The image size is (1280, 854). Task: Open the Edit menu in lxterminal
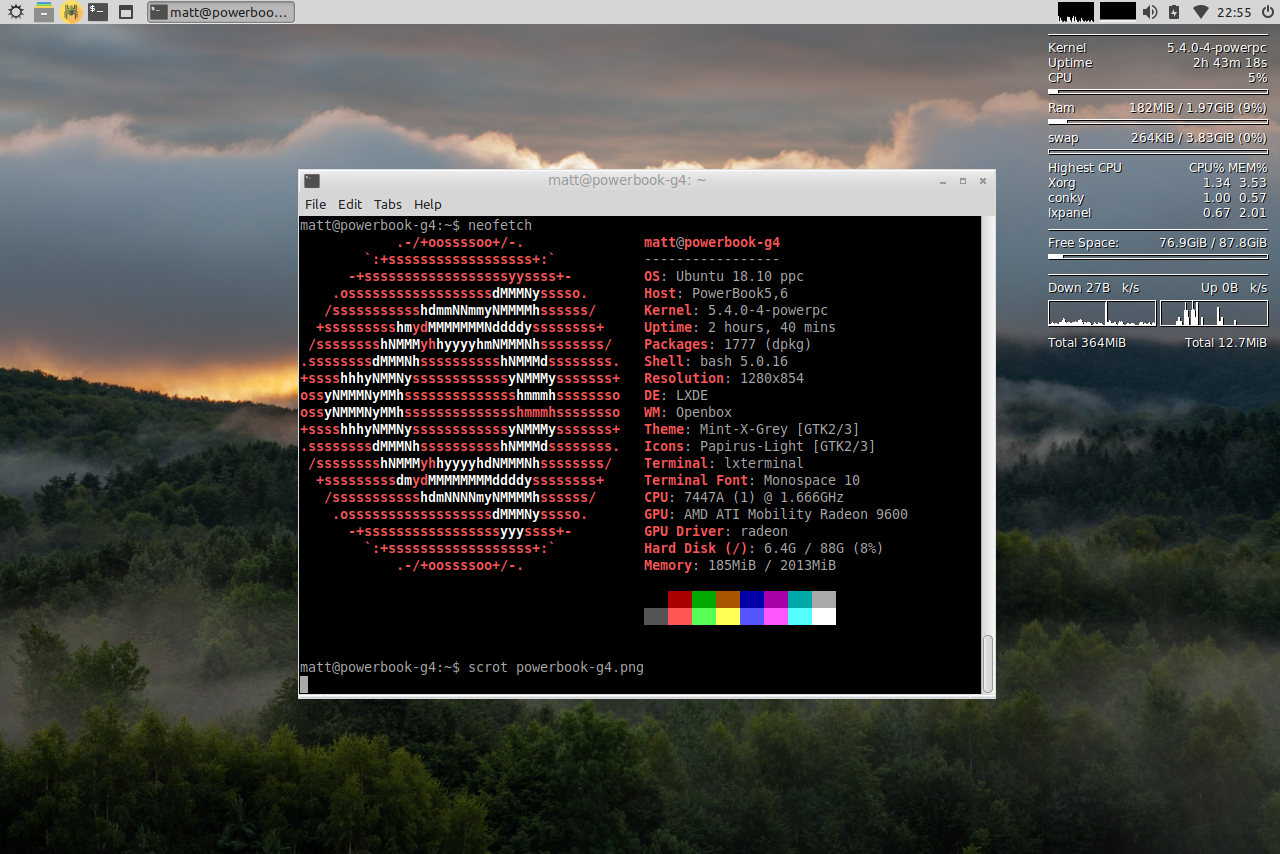[x=350, y=204]
